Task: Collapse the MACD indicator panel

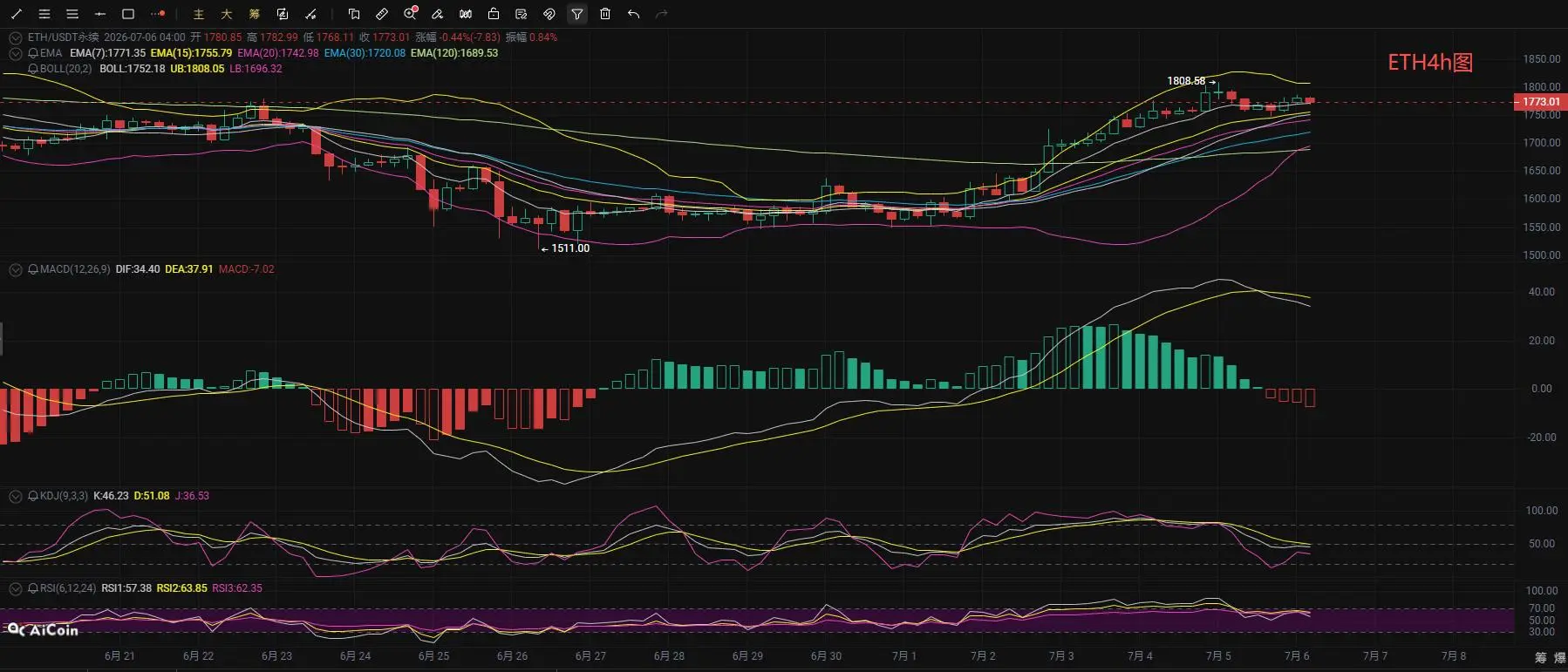Action: (15, 269)
